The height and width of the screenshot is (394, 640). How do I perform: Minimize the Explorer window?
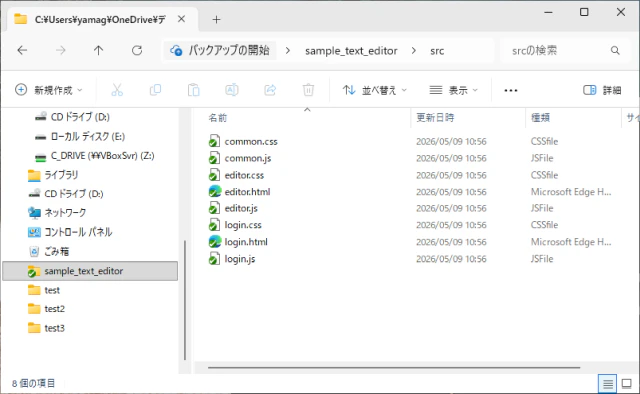548,12
